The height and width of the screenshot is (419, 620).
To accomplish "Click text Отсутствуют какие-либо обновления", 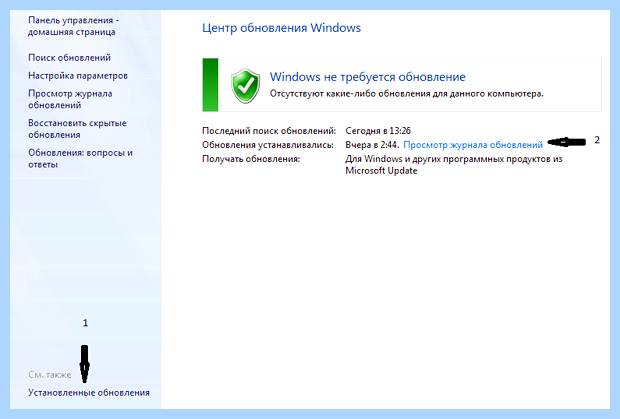I will click(x=406, y=94).
